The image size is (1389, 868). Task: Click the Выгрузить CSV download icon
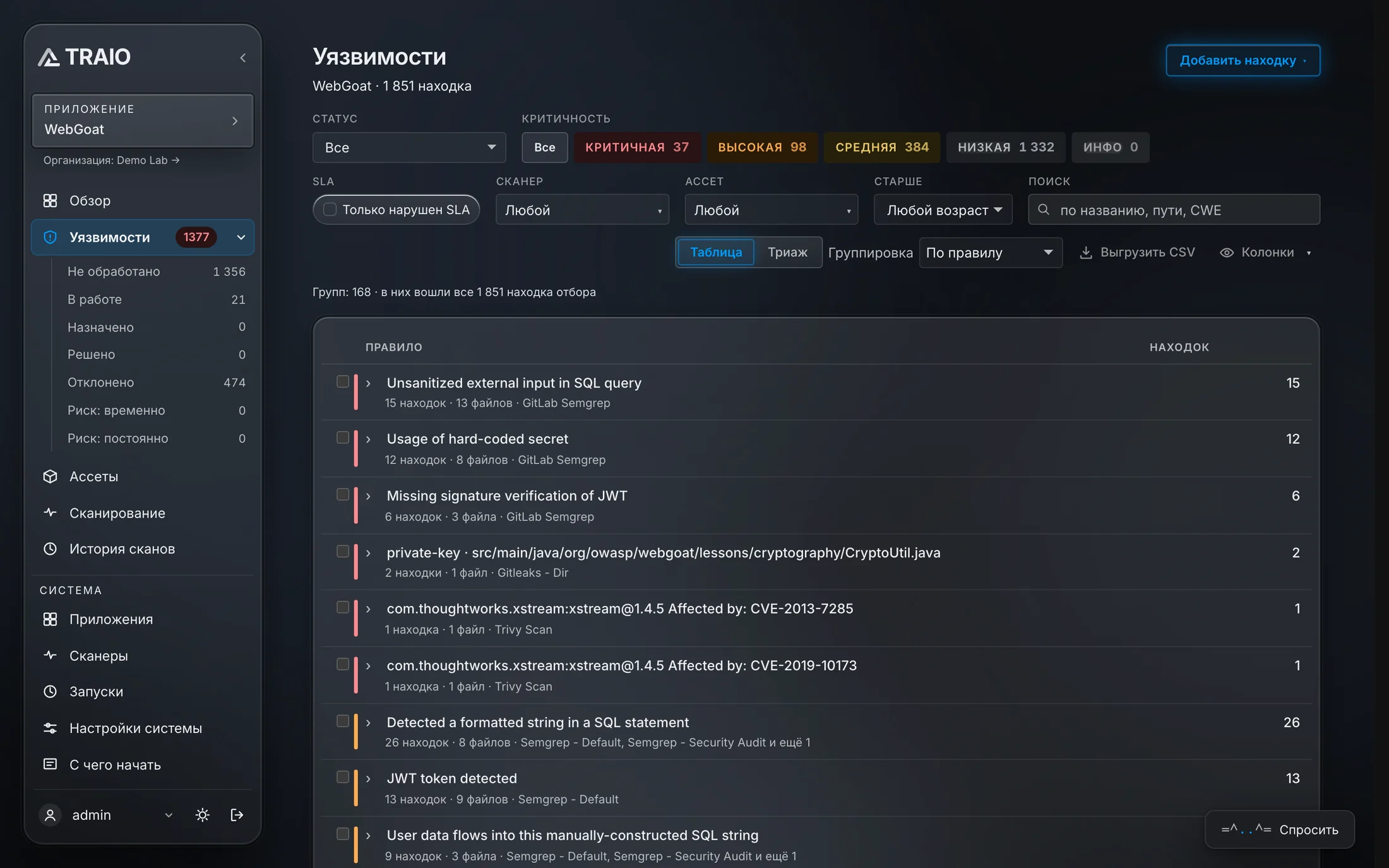(1086, 253)
